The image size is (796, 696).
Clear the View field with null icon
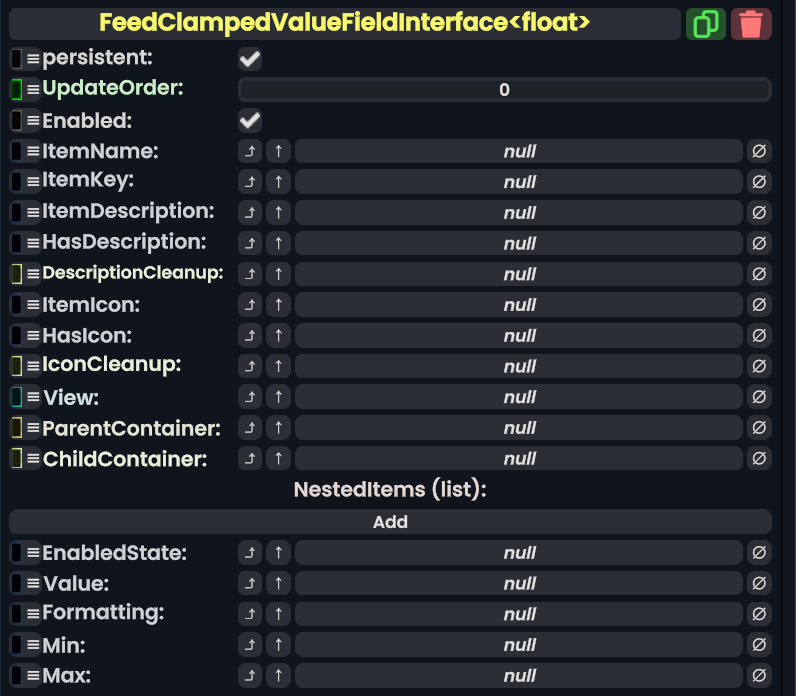(759, 397)
